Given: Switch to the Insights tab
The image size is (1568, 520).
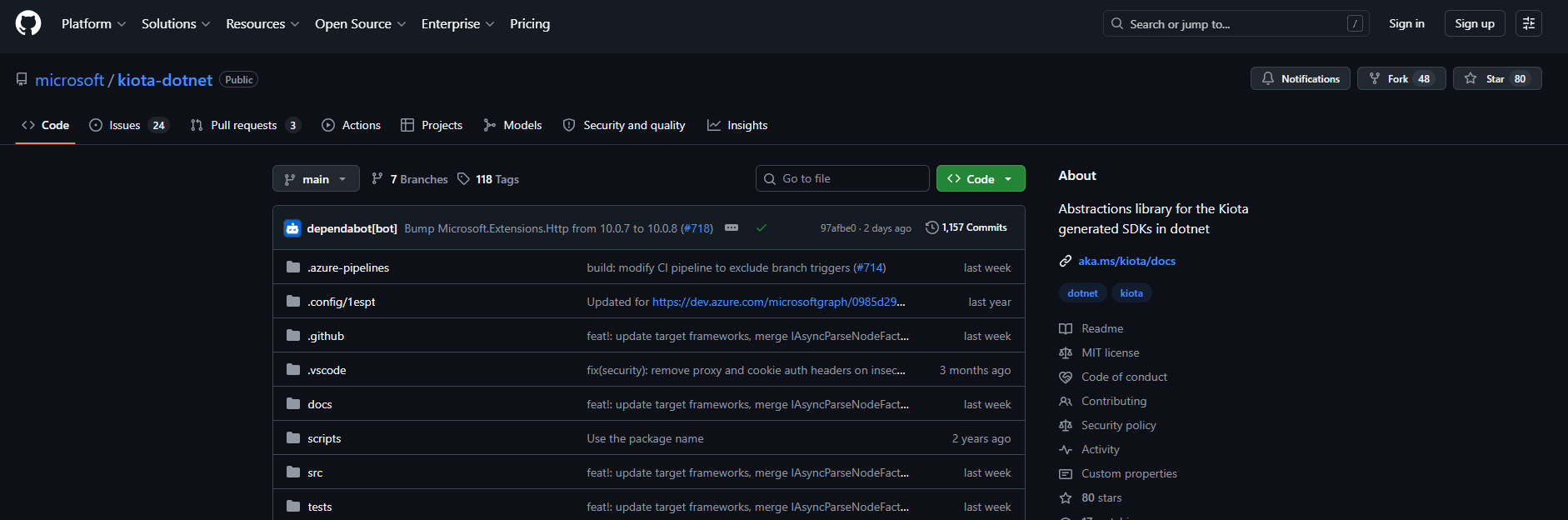Looking at the screenshot, I should (737, 125).
